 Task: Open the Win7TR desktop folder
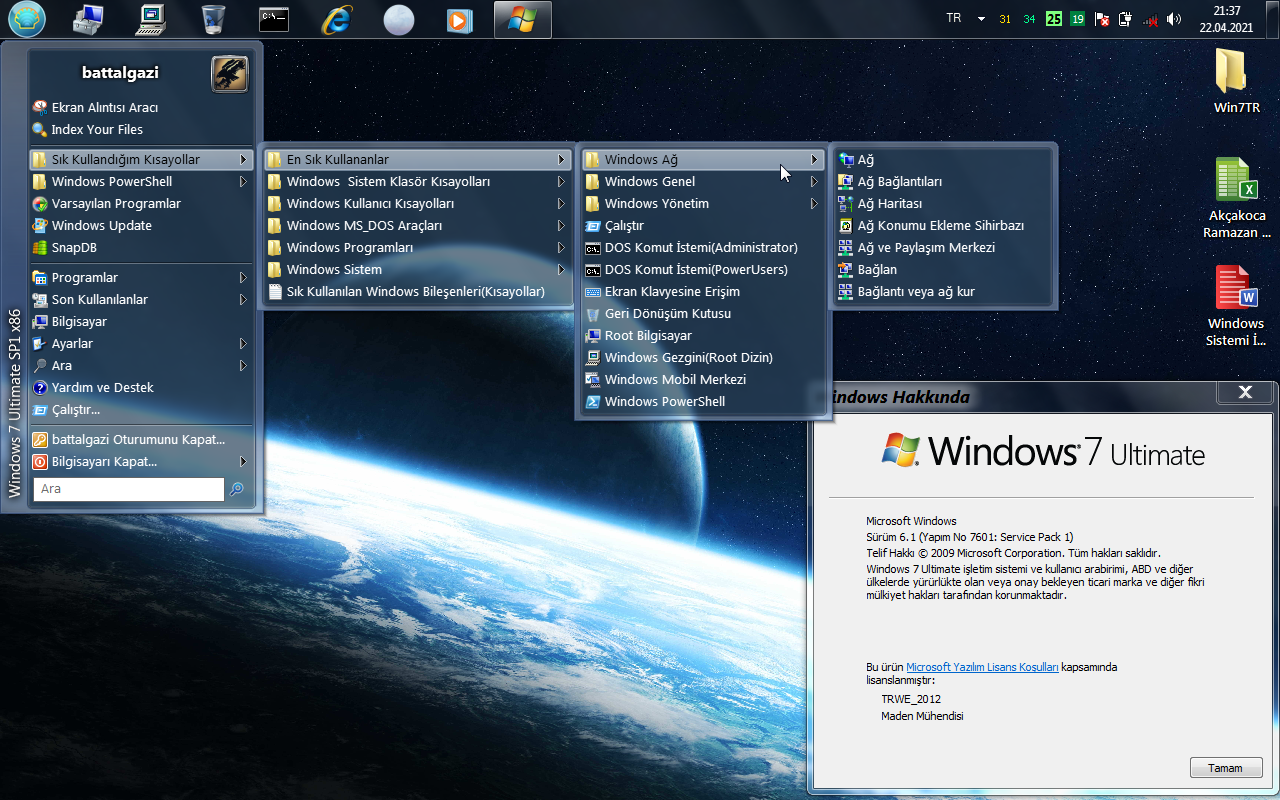(1237, 81)
